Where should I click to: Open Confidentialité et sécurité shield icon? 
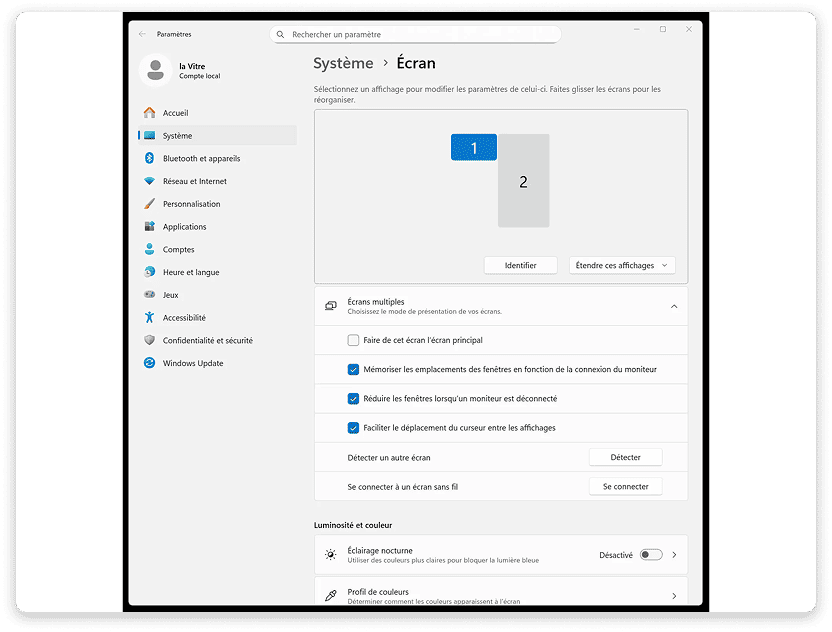(x=150, y=340)
